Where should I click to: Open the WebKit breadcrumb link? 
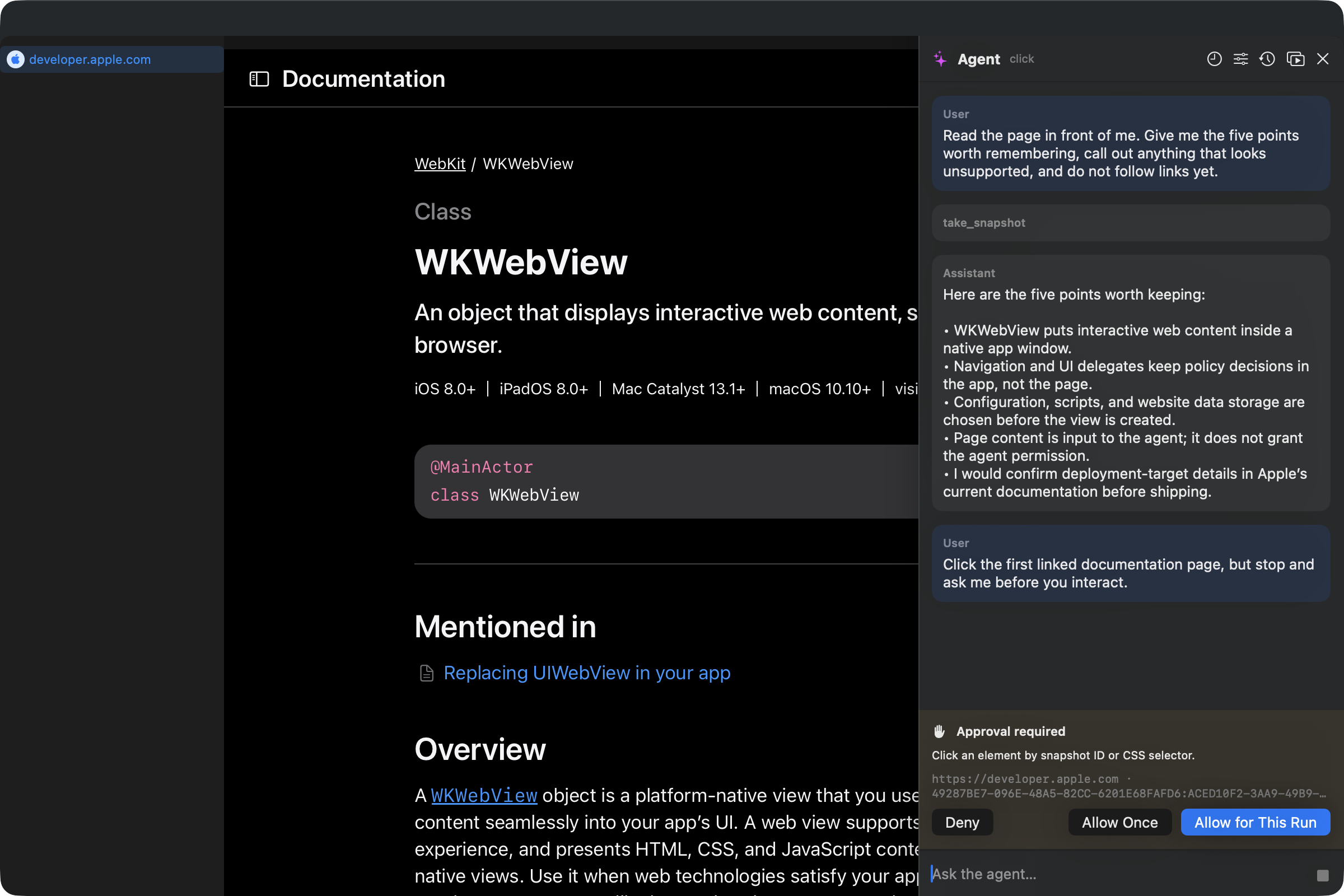coord(440,164)
